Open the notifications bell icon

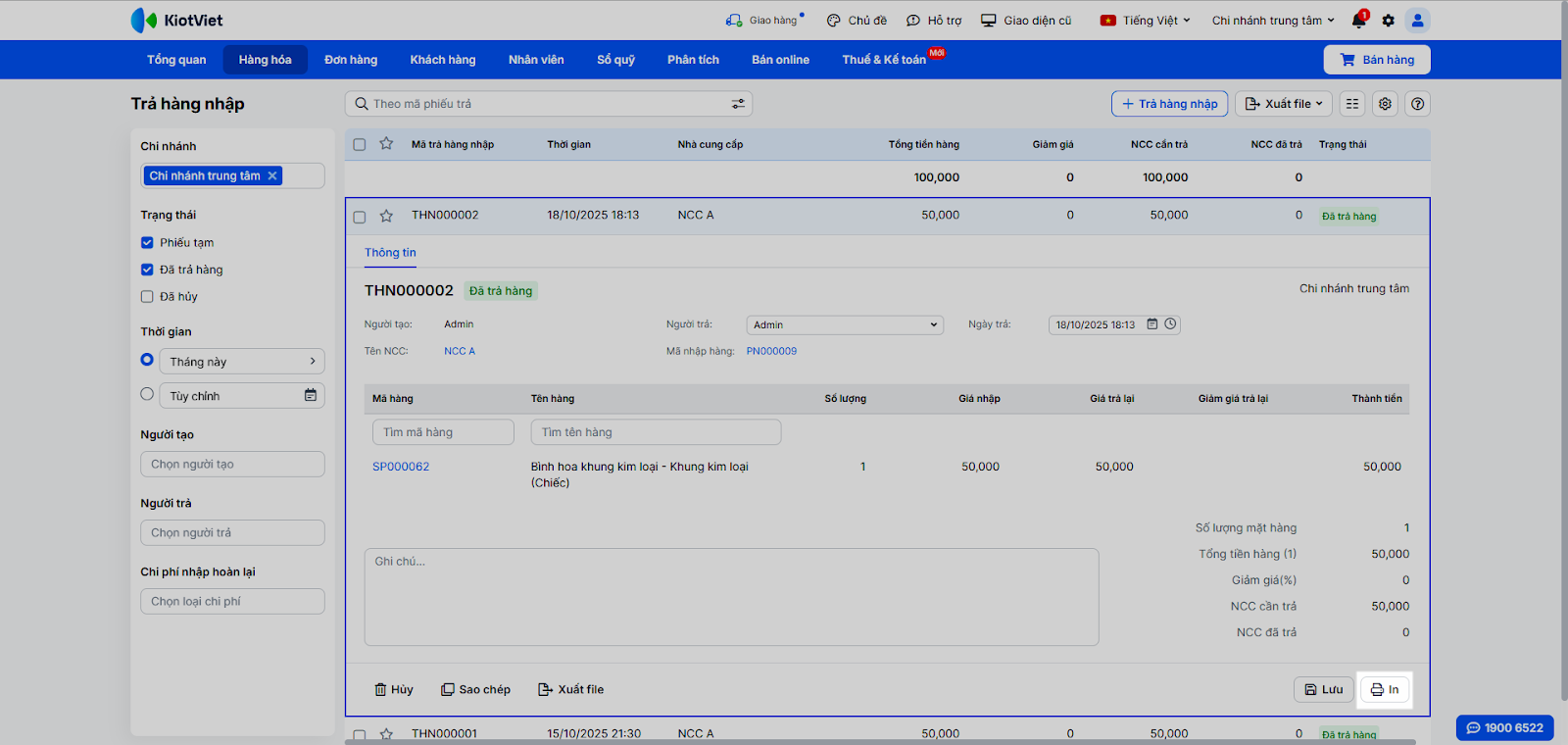pos(1359,20)
